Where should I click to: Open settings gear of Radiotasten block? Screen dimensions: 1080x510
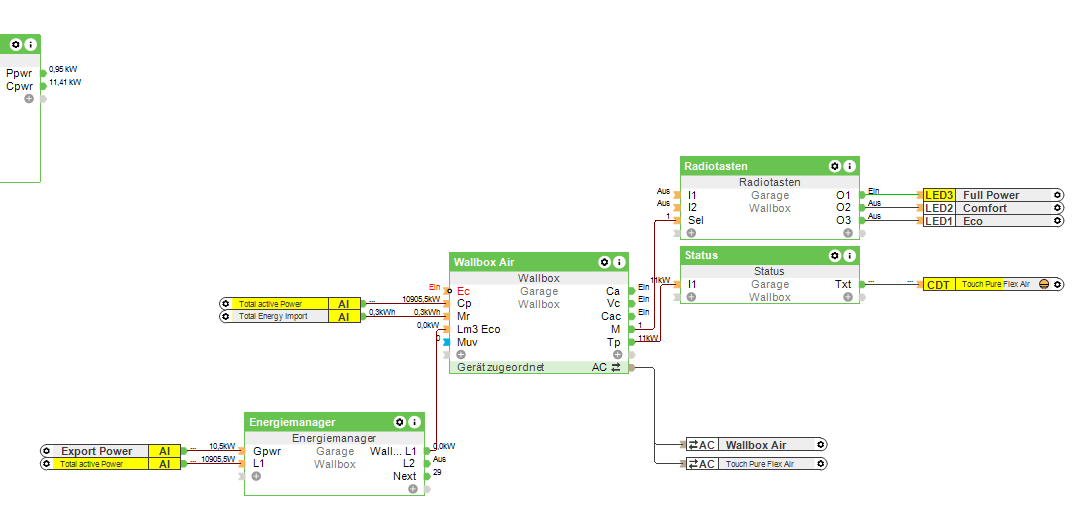[835, 166]
